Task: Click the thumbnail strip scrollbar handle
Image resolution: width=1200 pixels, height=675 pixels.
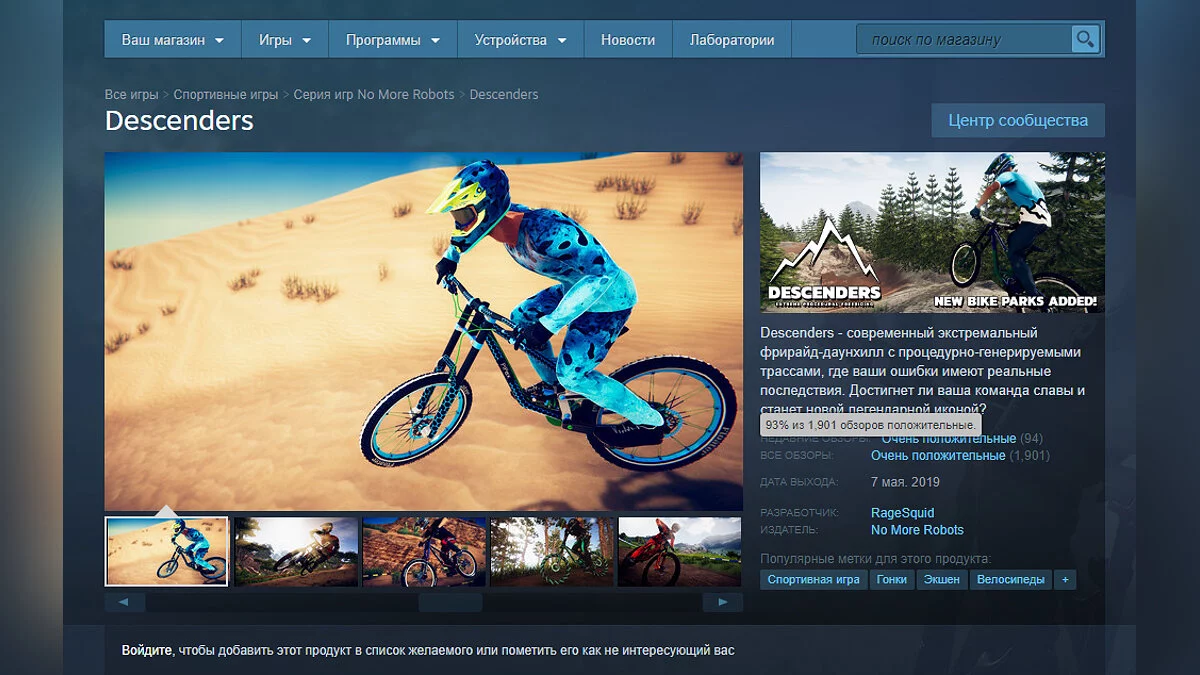Action: click(x=450, y=602)
